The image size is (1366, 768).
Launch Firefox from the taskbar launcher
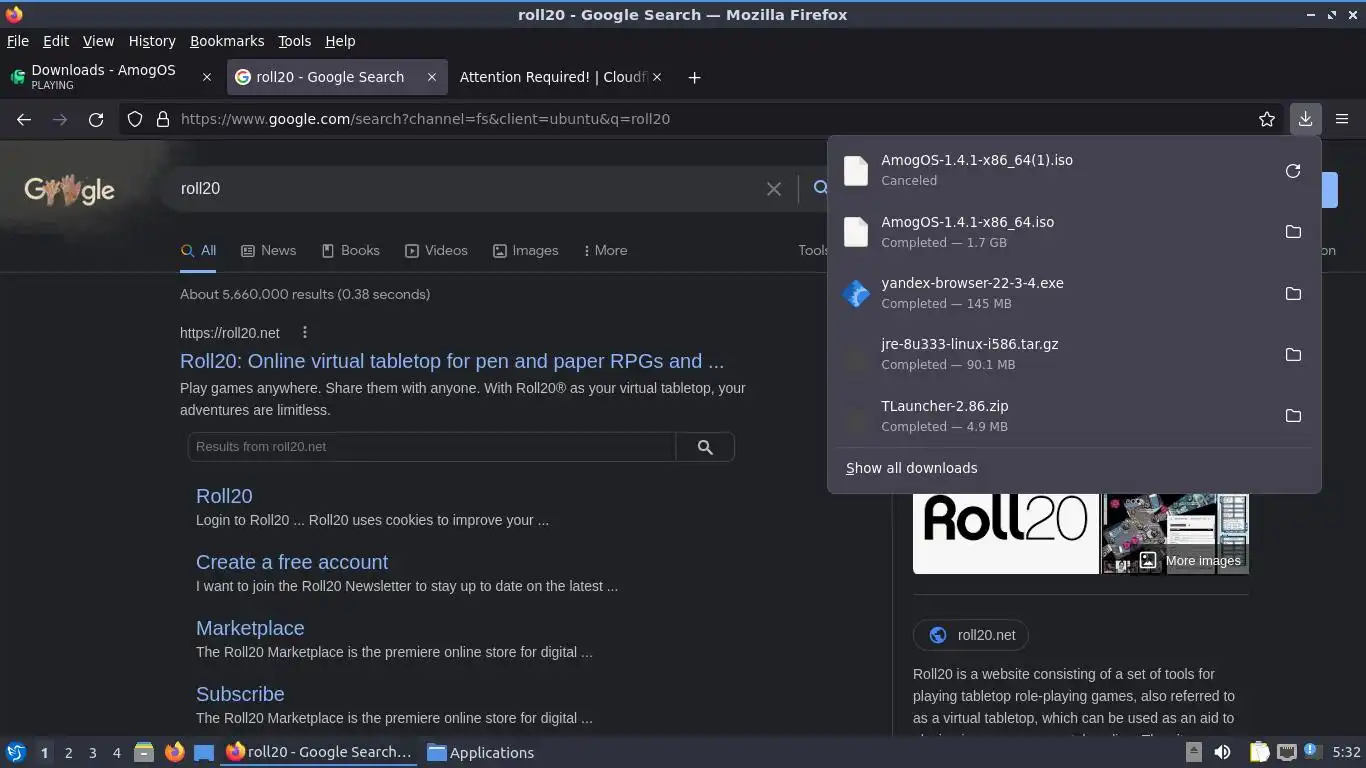(x=174, y=752)
